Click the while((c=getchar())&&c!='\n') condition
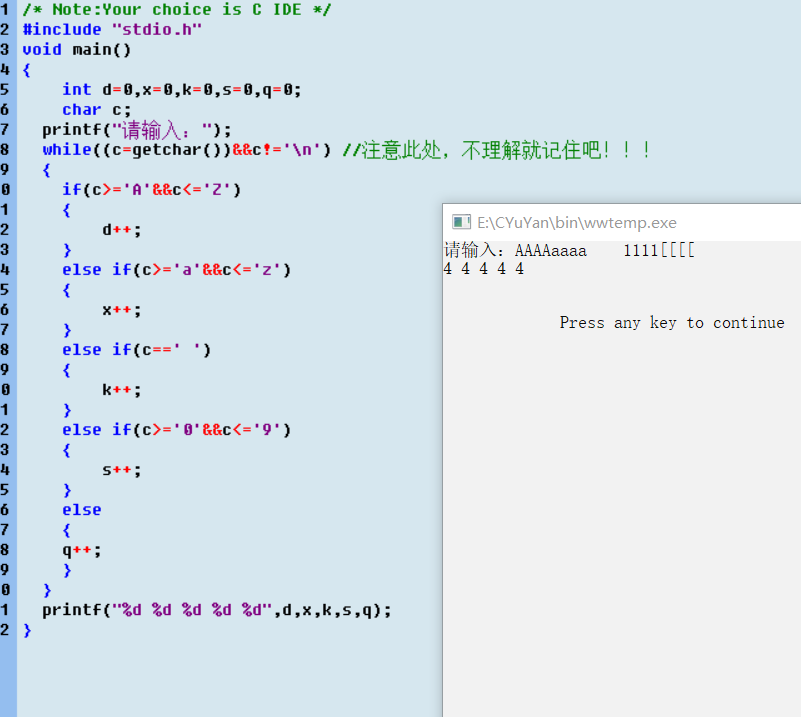 click(x=187, y=150)
